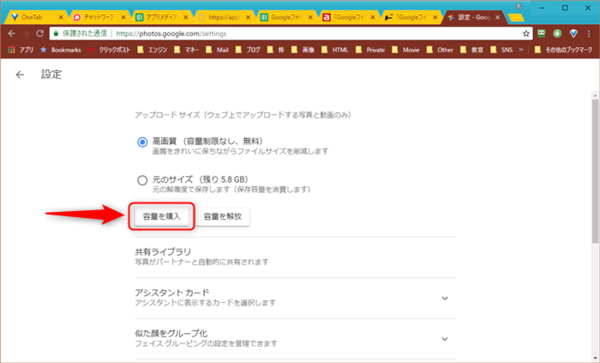This screenshot has width=600, height=363.
Task: Click the 容量を解放 button
Action: pos(223,216)
